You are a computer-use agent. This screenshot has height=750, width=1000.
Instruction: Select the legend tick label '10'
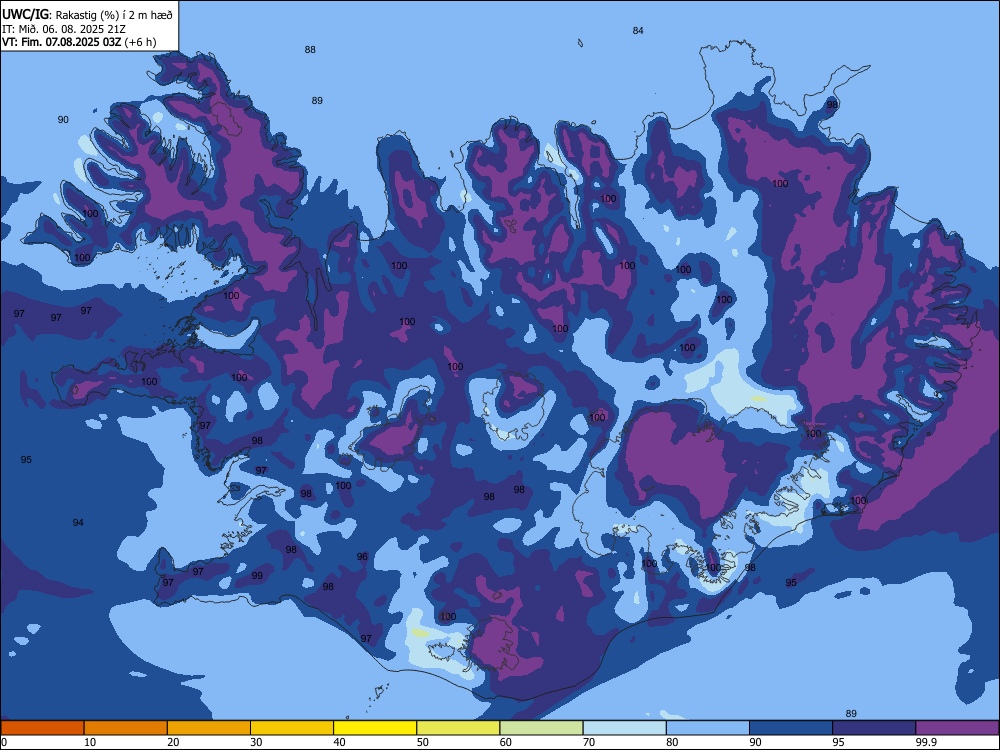click(x=90, y=742)
